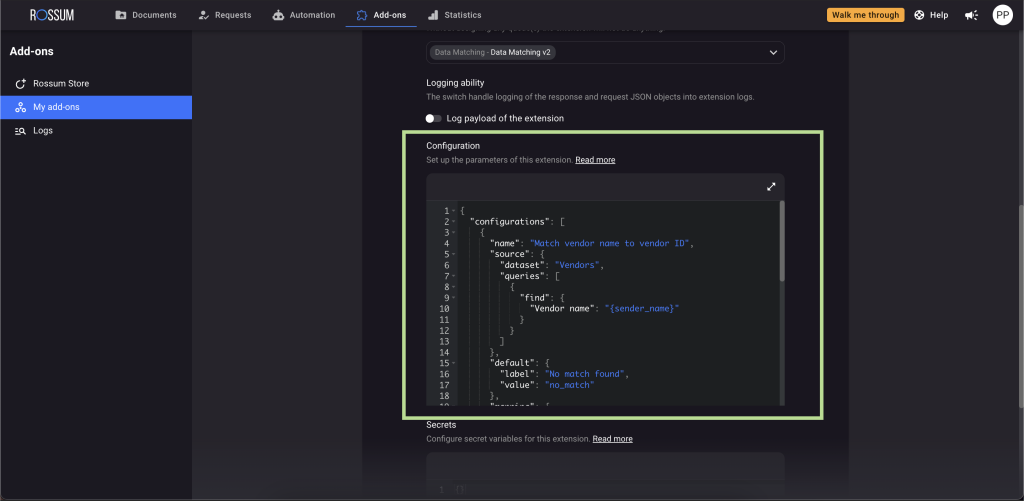Screen dimensions: 1024x501
Task: Collapse code fold on line 1
Action: (454, 211)
